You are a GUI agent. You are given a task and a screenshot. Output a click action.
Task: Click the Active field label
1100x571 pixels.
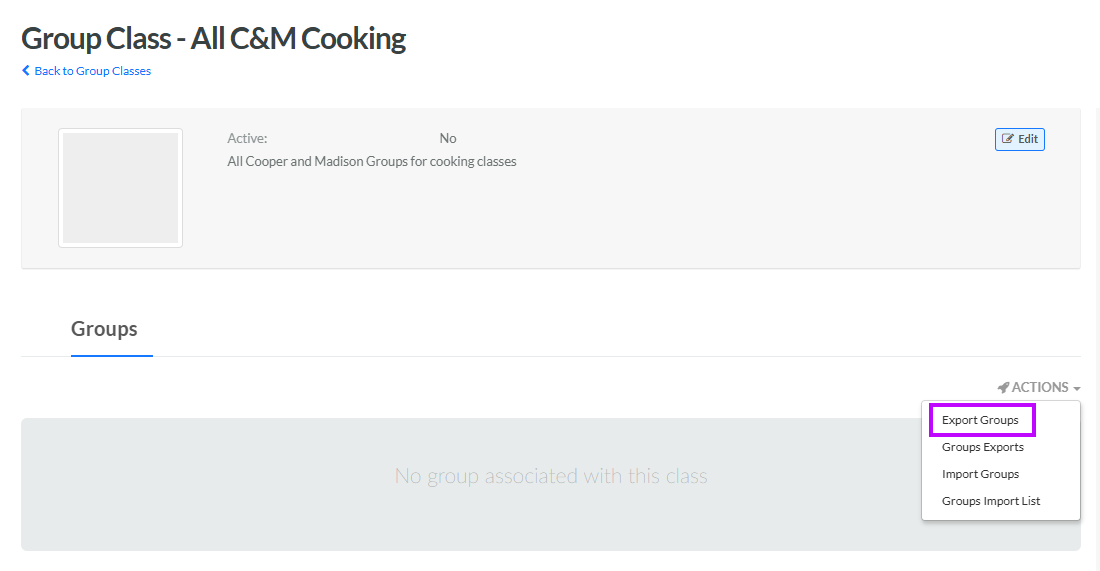point(247,138)
